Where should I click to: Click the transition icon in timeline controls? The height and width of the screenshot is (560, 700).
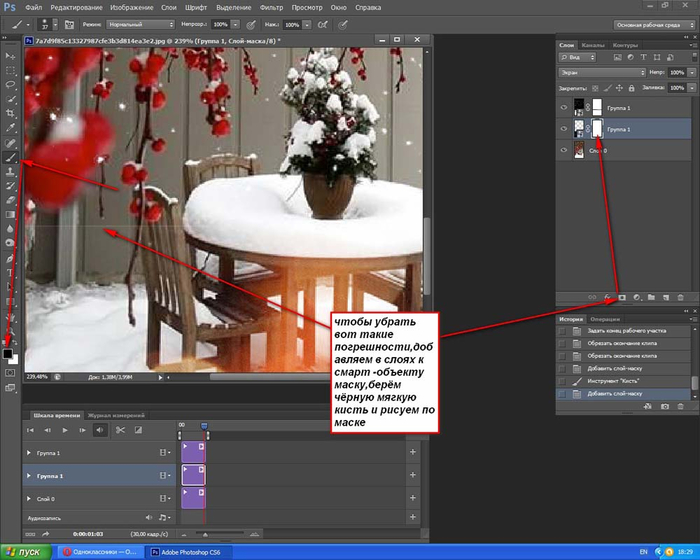(x=138, y=430)
